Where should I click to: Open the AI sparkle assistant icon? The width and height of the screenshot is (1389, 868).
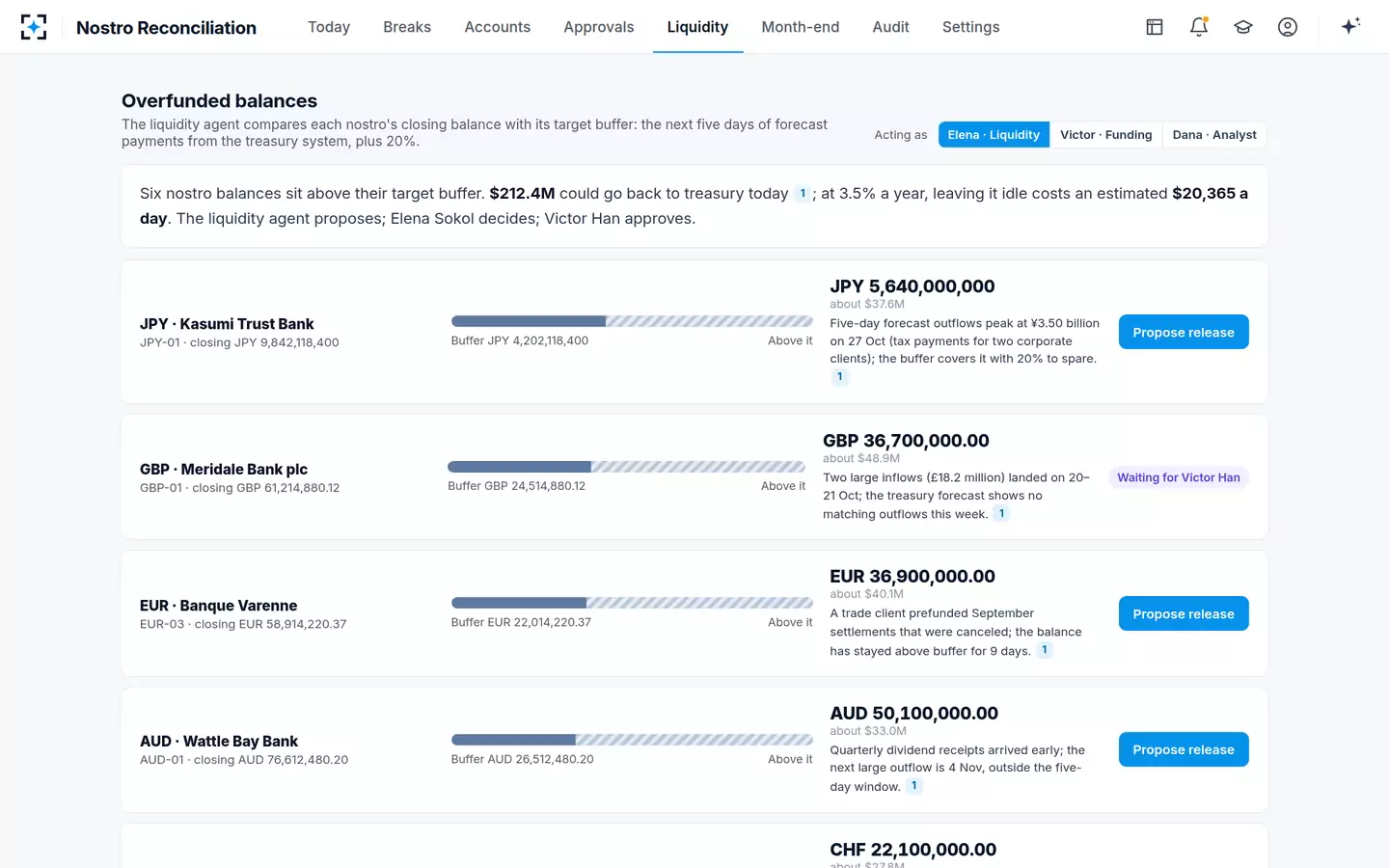point(1350,26)
